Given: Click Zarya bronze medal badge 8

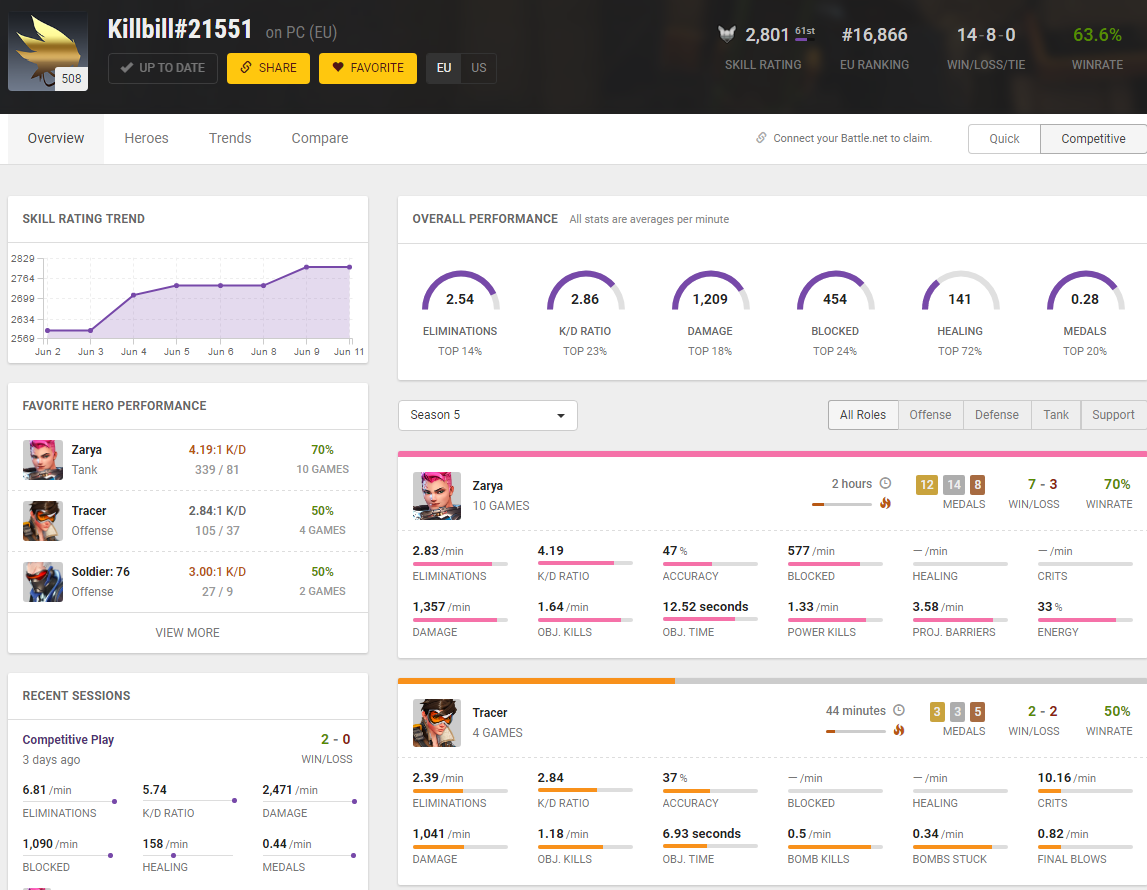Looking at the screenshot, I should coord(977,484).
